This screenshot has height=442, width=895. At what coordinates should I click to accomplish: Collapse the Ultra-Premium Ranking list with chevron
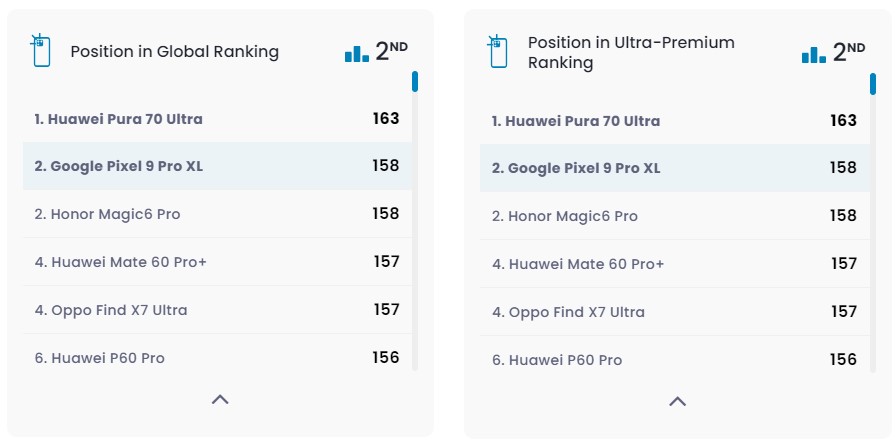677,402
